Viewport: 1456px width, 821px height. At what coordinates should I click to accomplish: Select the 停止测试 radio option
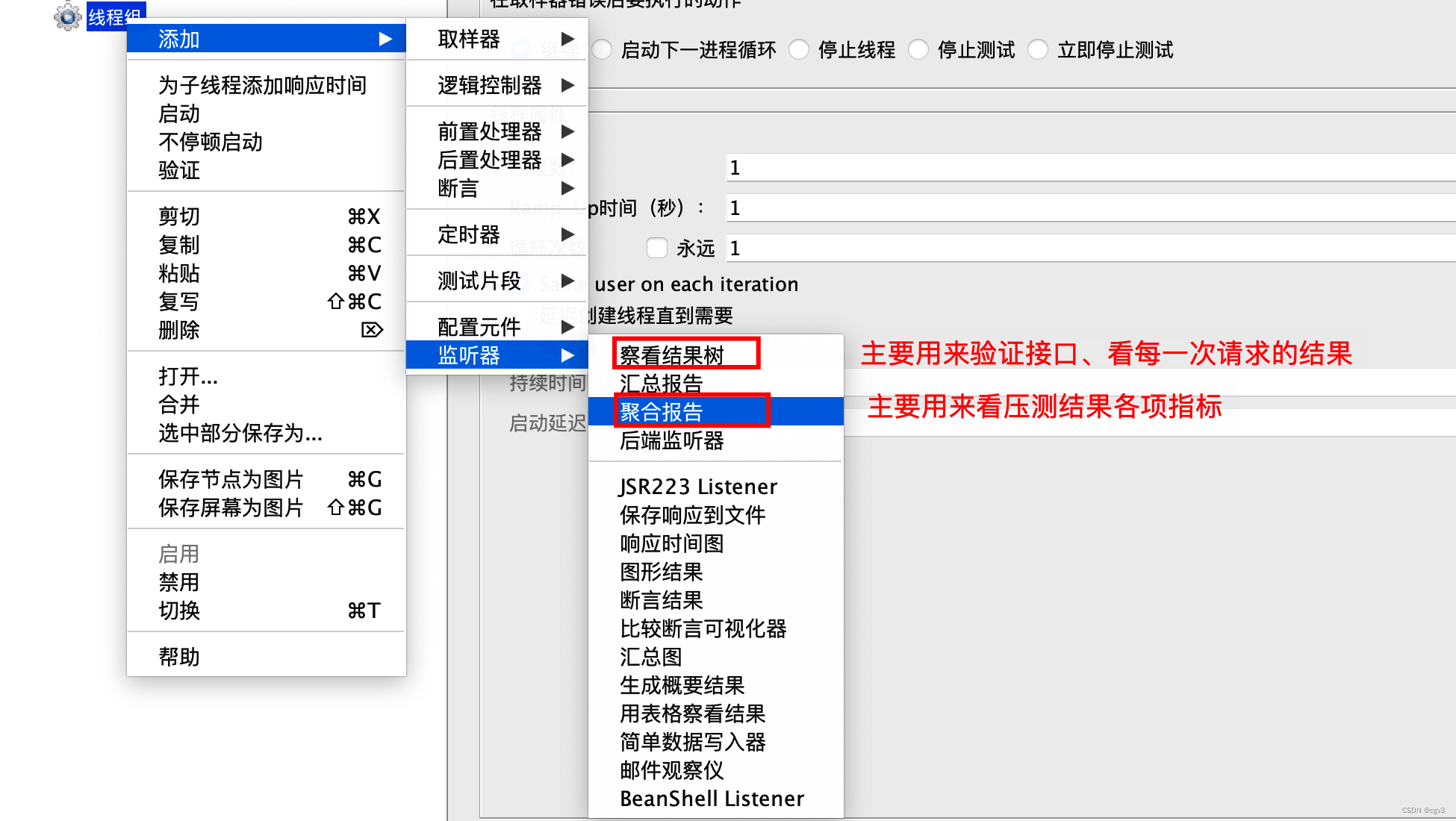tap(919, 50)
